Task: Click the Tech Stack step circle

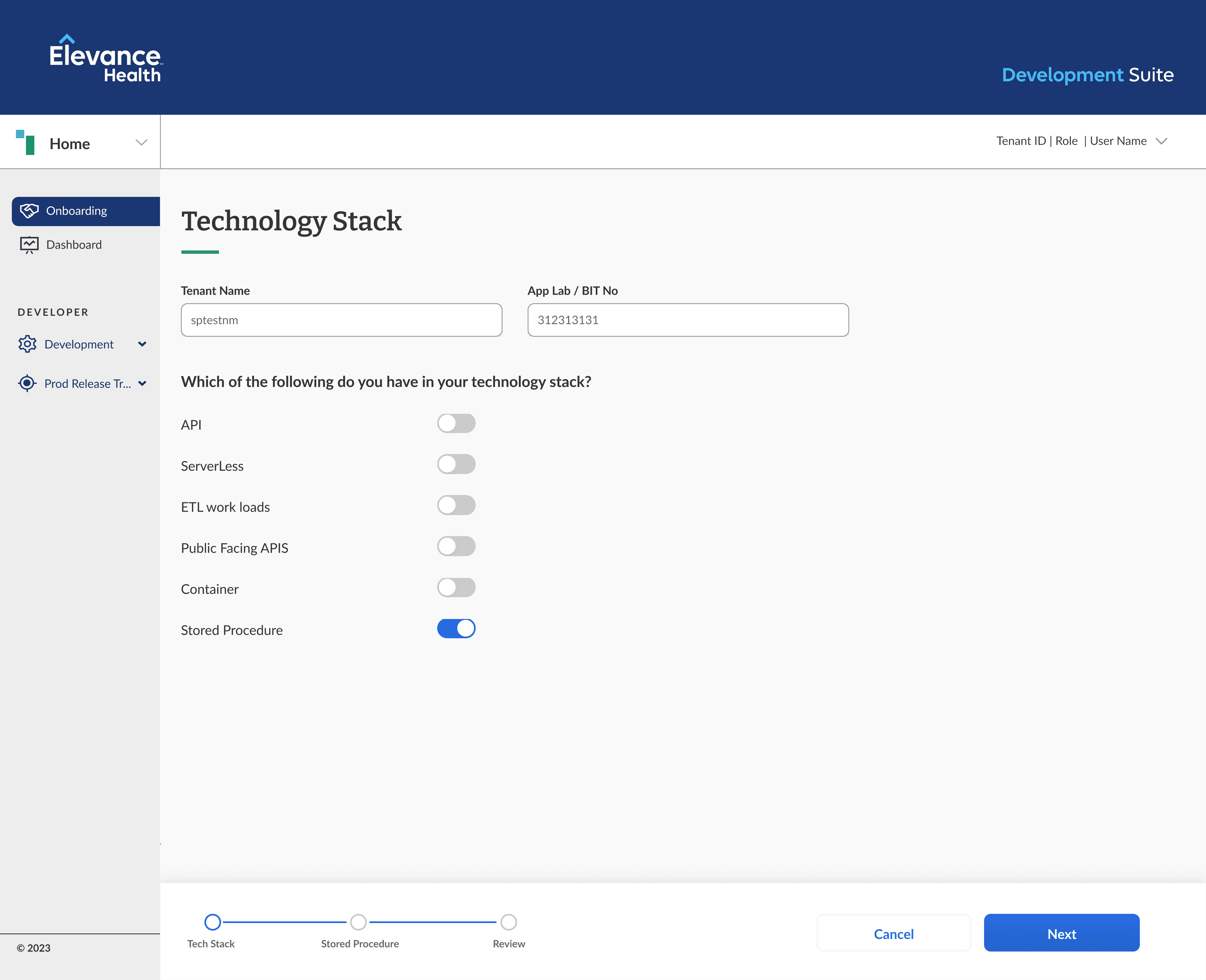Action: pos(212,922)
